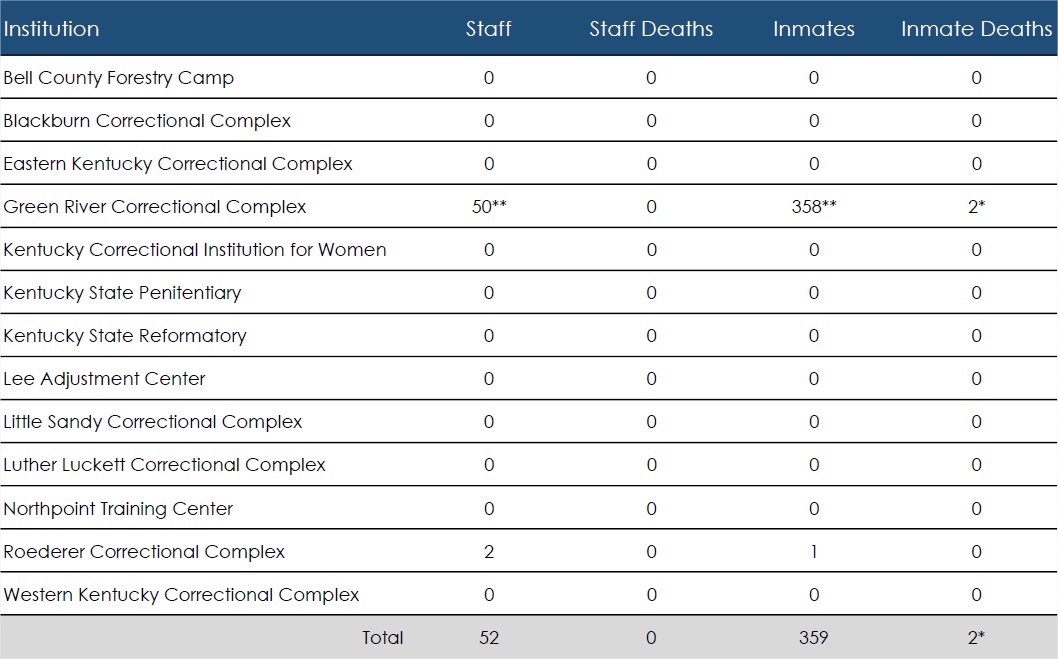Select the Inmate Deaths column header
Screen dimensions: 1058x659
tap(976, 29)
